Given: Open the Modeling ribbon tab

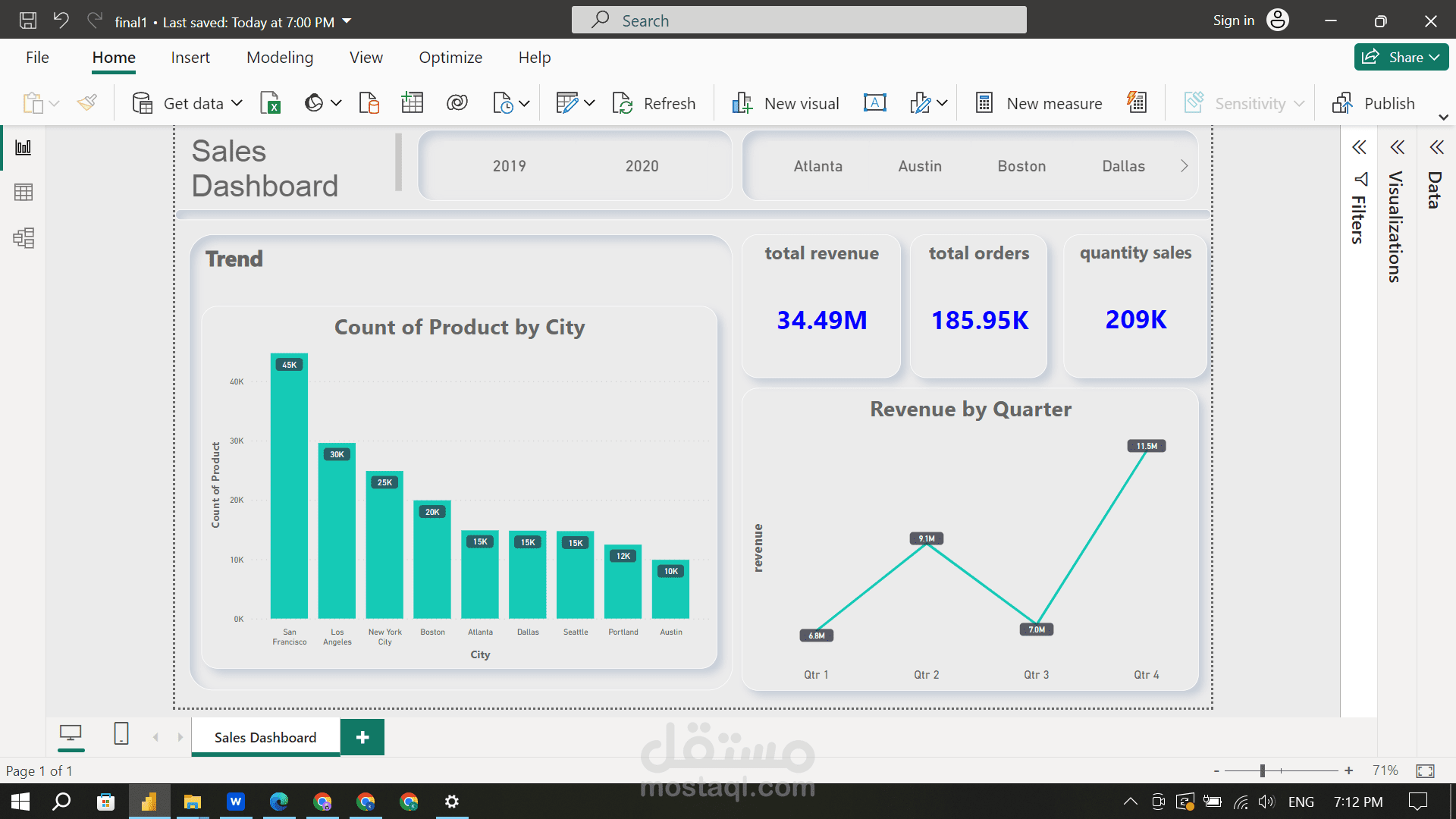Looking at the screenshot, I should pos(280,58).
